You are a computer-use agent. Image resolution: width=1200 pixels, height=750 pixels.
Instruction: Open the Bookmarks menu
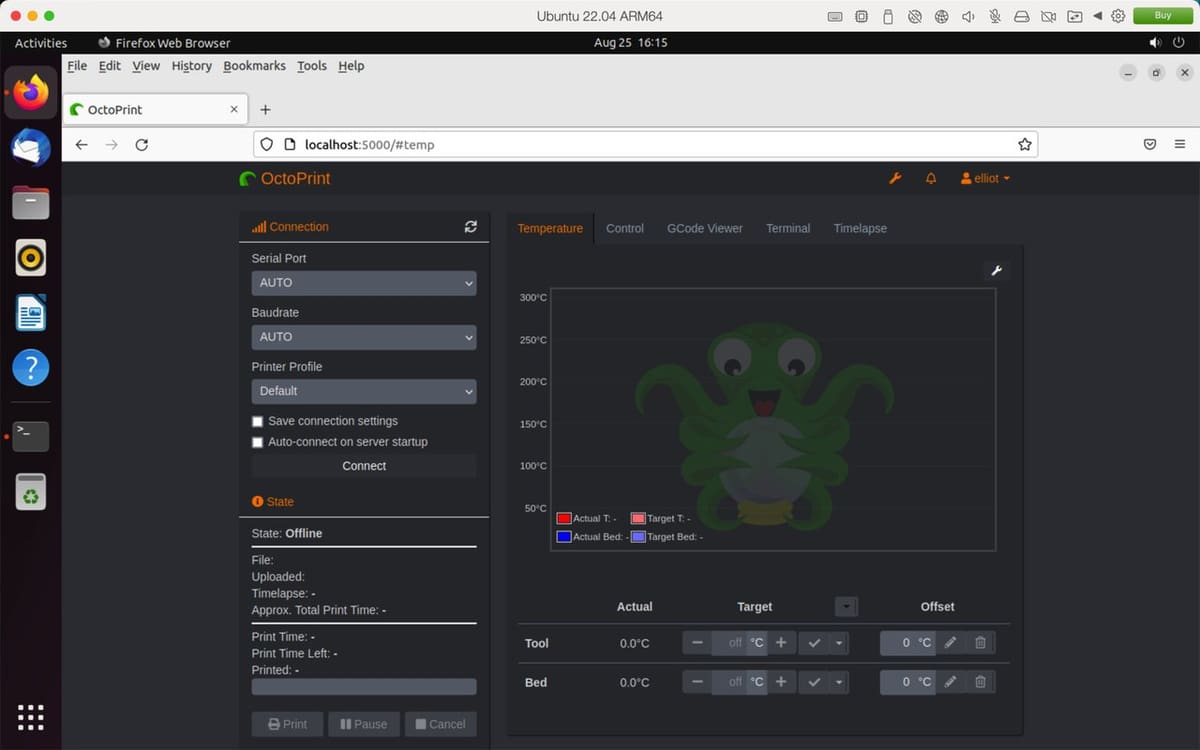[x=254, y=66]
